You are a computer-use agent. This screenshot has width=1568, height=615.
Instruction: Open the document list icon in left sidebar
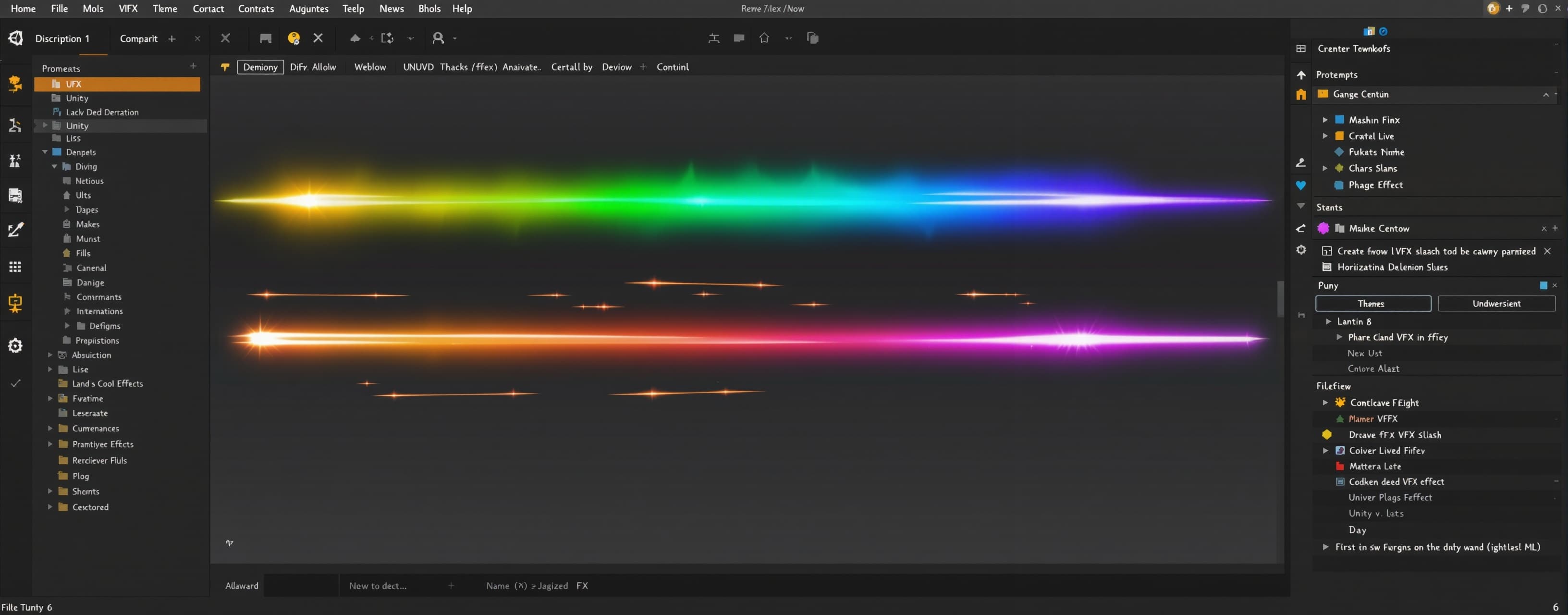pos(15,196)
